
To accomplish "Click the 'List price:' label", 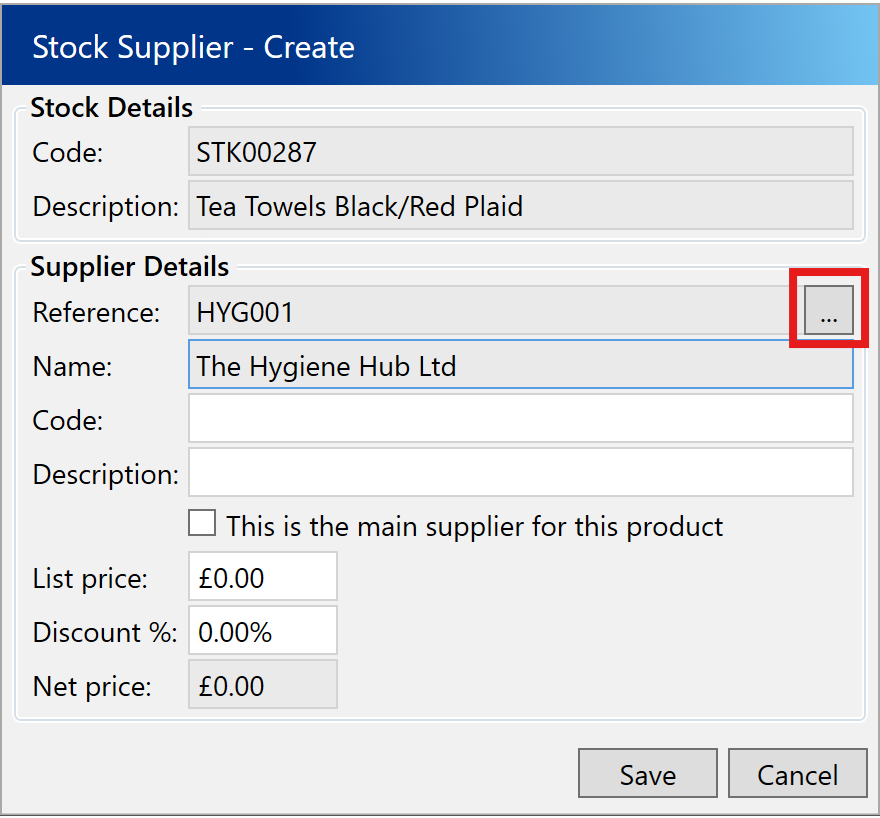I will (90, 578).
